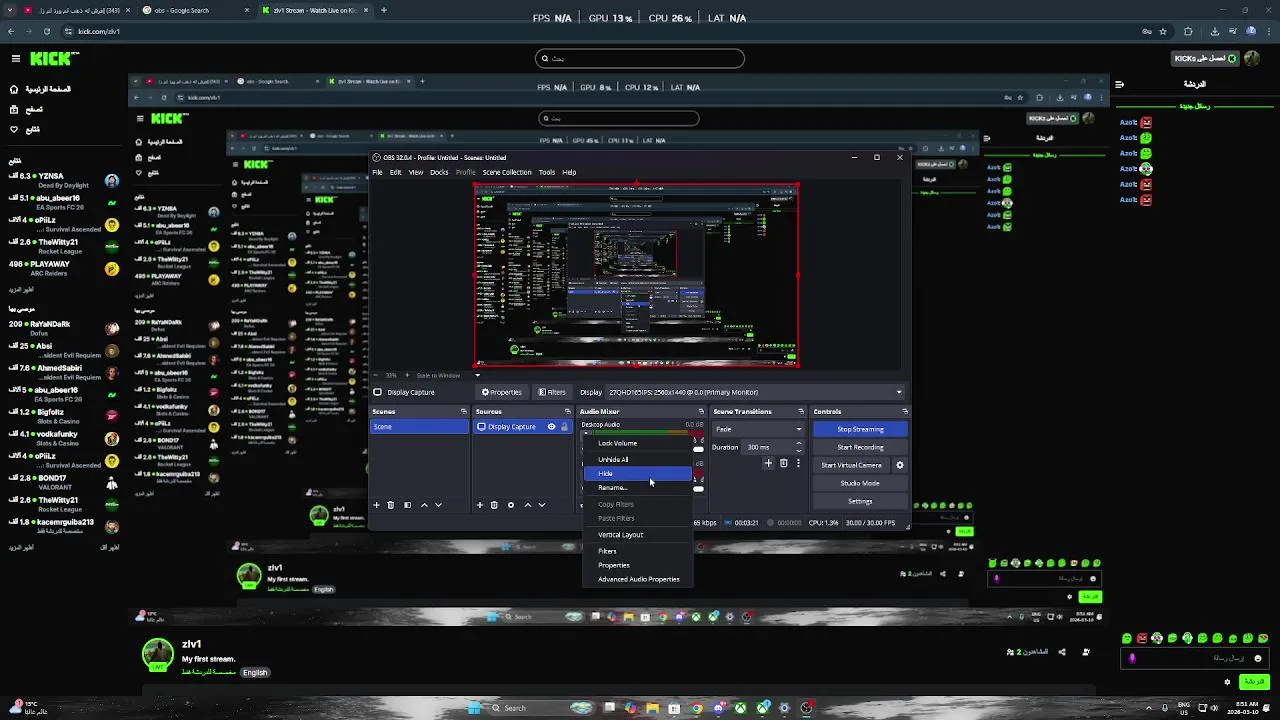The image size is (1280, 720).
Task: Open source properties gear in Sources dock
Action: (511, 505)
